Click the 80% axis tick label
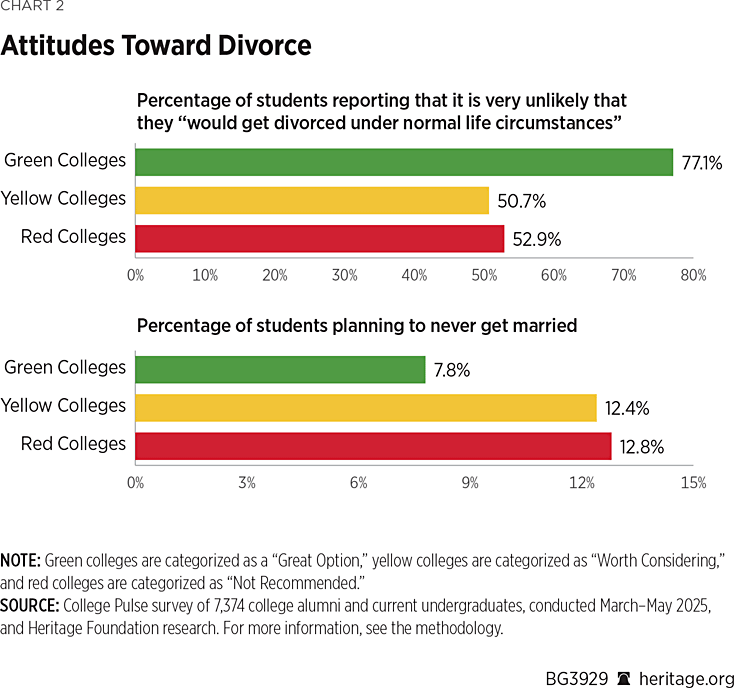 (x=692, y=274)
